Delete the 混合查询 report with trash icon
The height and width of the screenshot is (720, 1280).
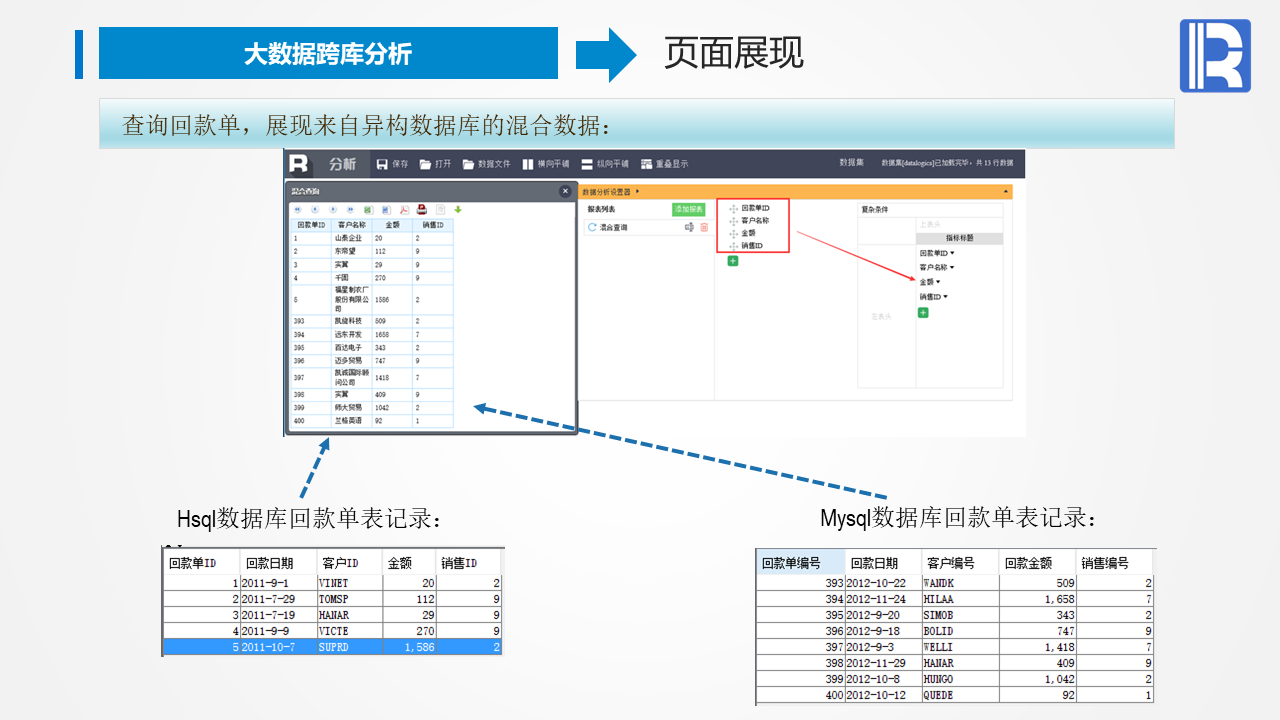click(x=704, y=228)
